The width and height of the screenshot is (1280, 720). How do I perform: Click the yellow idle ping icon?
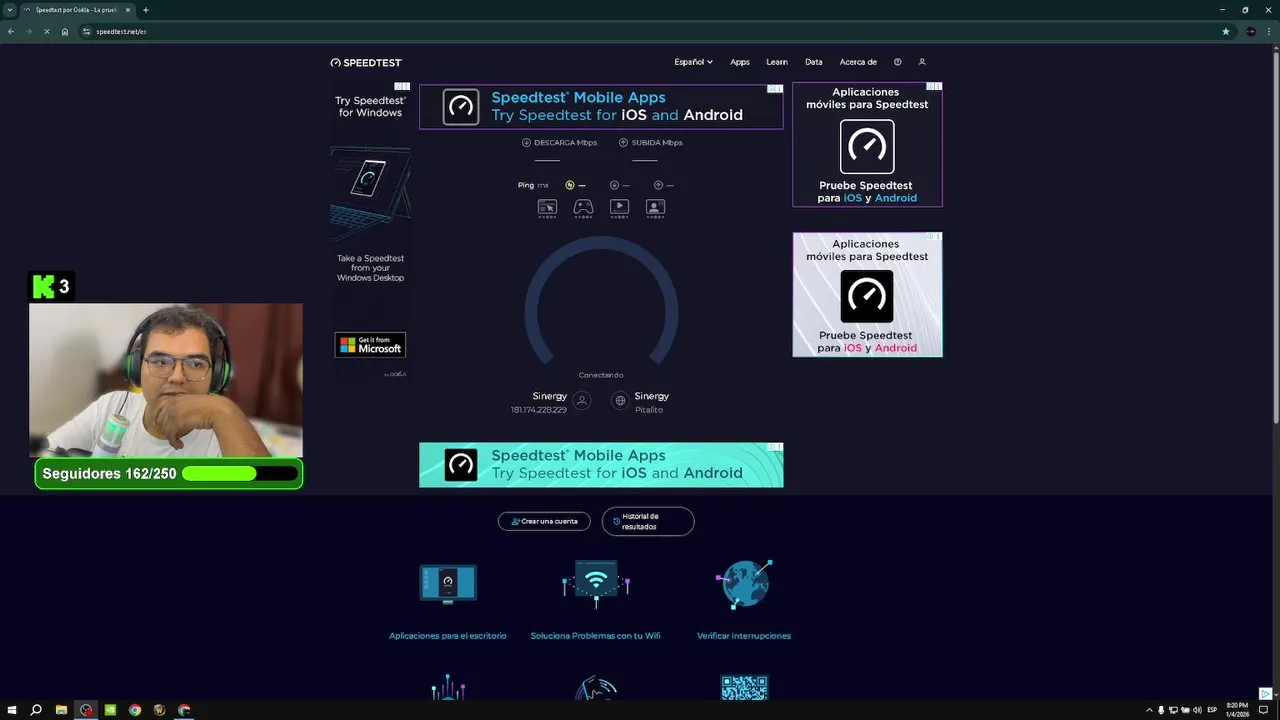[569, 185]
